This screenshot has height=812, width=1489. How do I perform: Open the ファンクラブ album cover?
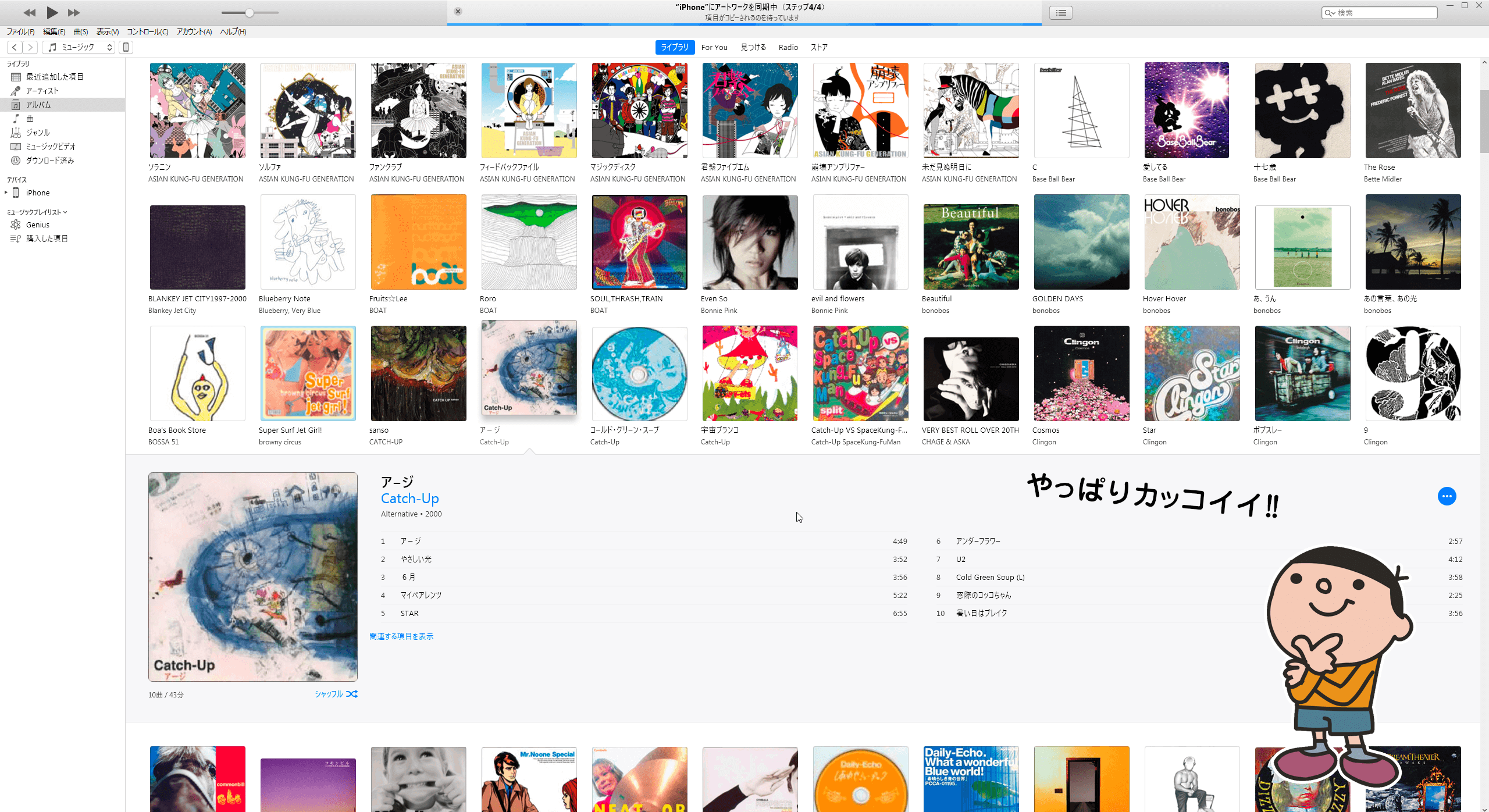[419, 111]
